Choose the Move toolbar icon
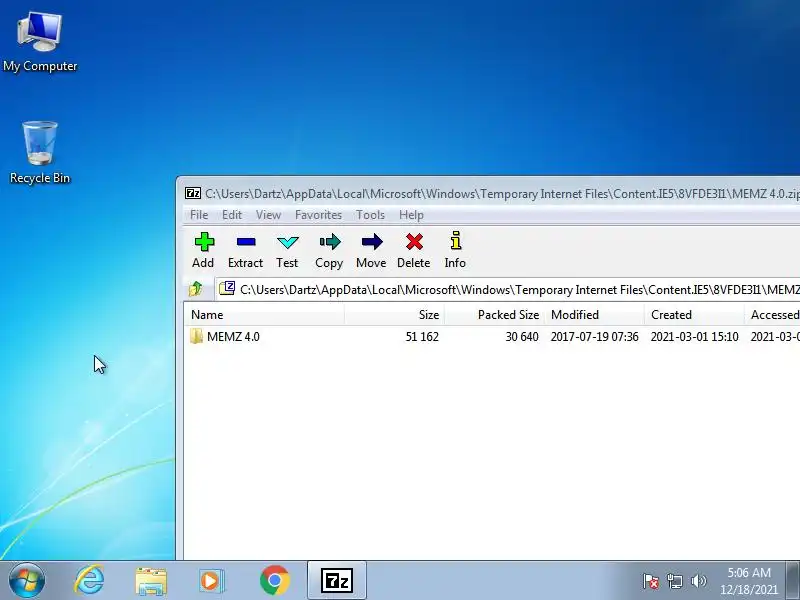 point(371,250)
